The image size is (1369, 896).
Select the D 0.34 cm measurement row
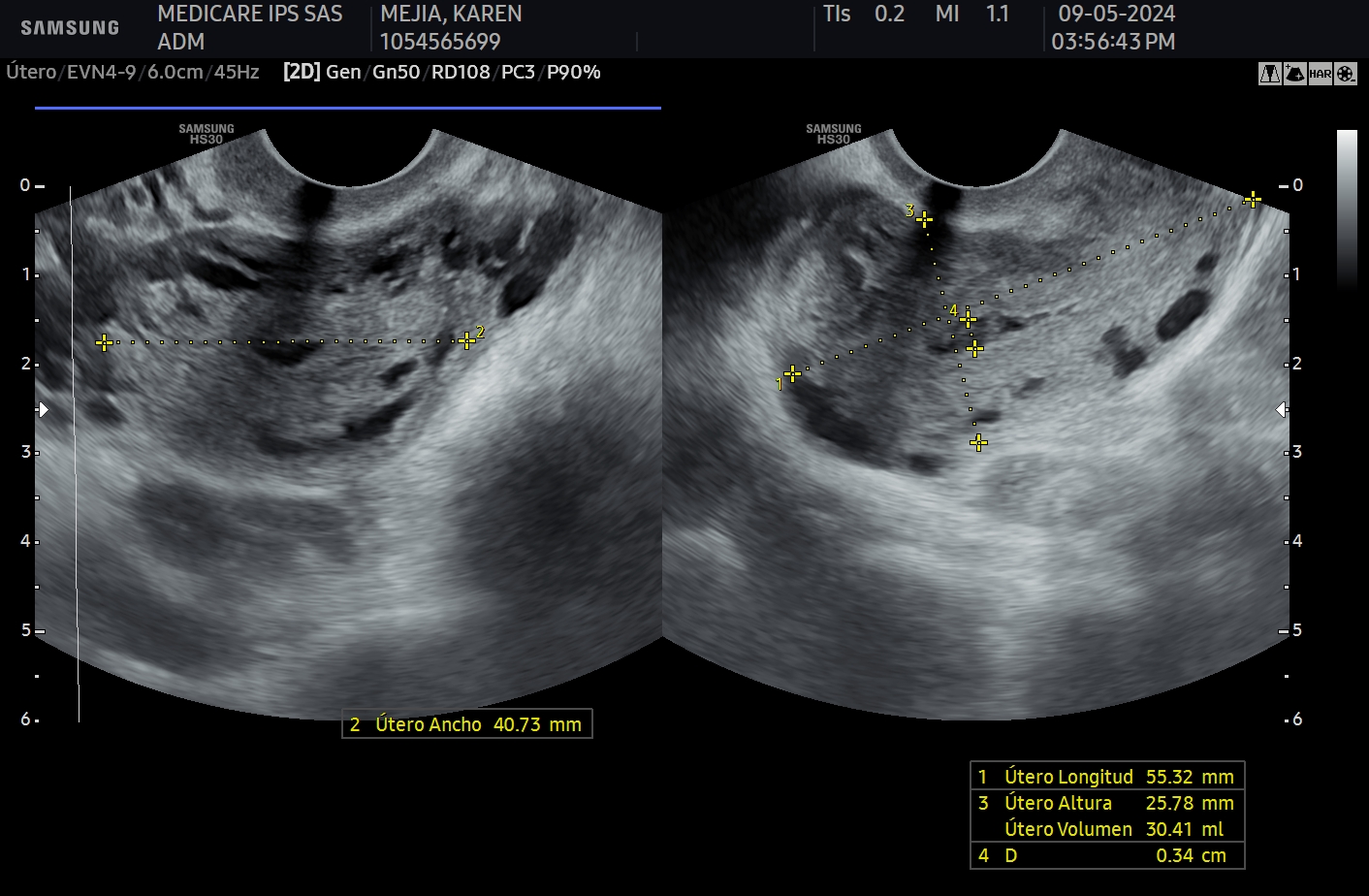coord(1106,855)
